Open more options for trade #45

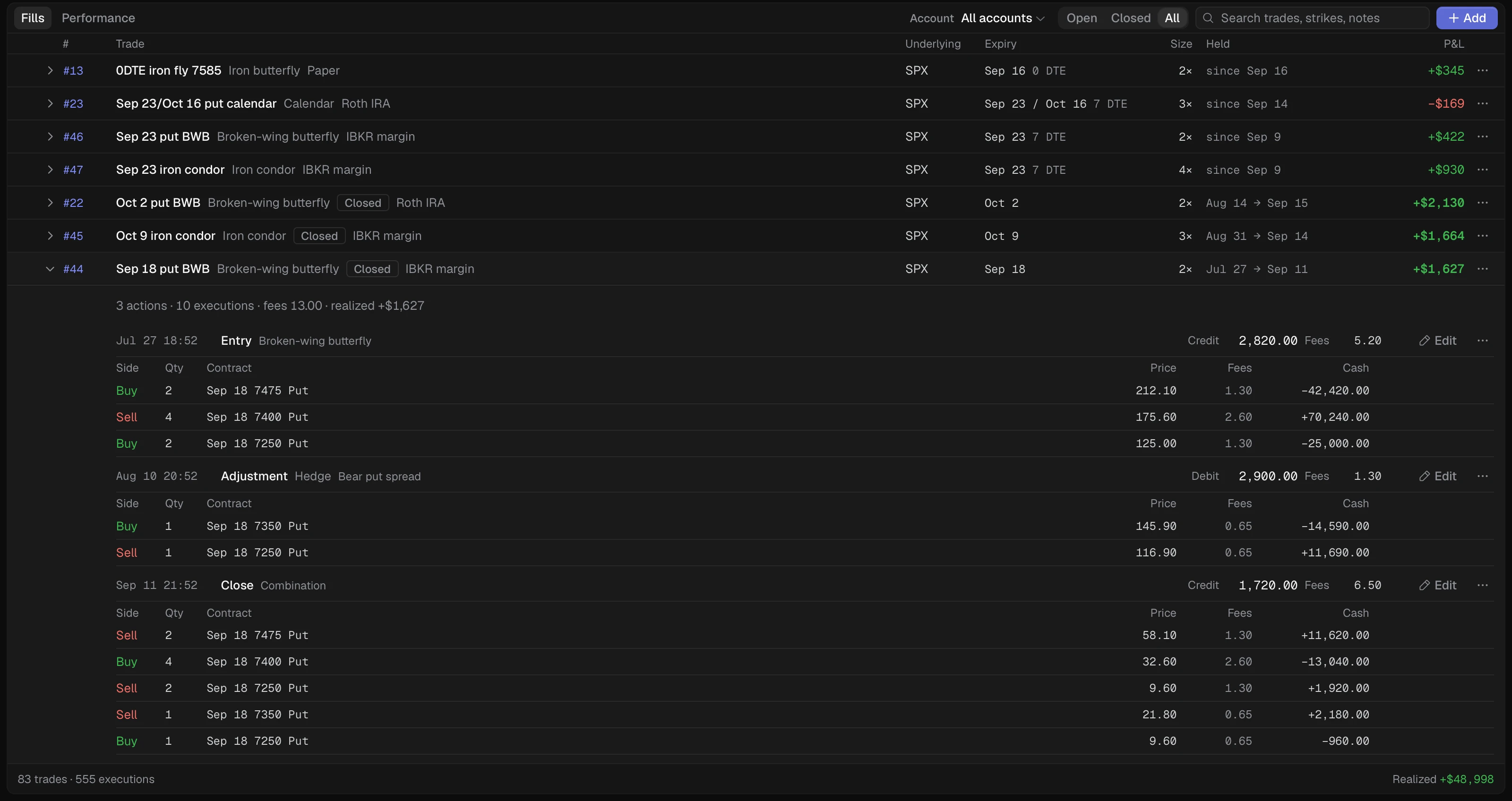coord(1482,235)
